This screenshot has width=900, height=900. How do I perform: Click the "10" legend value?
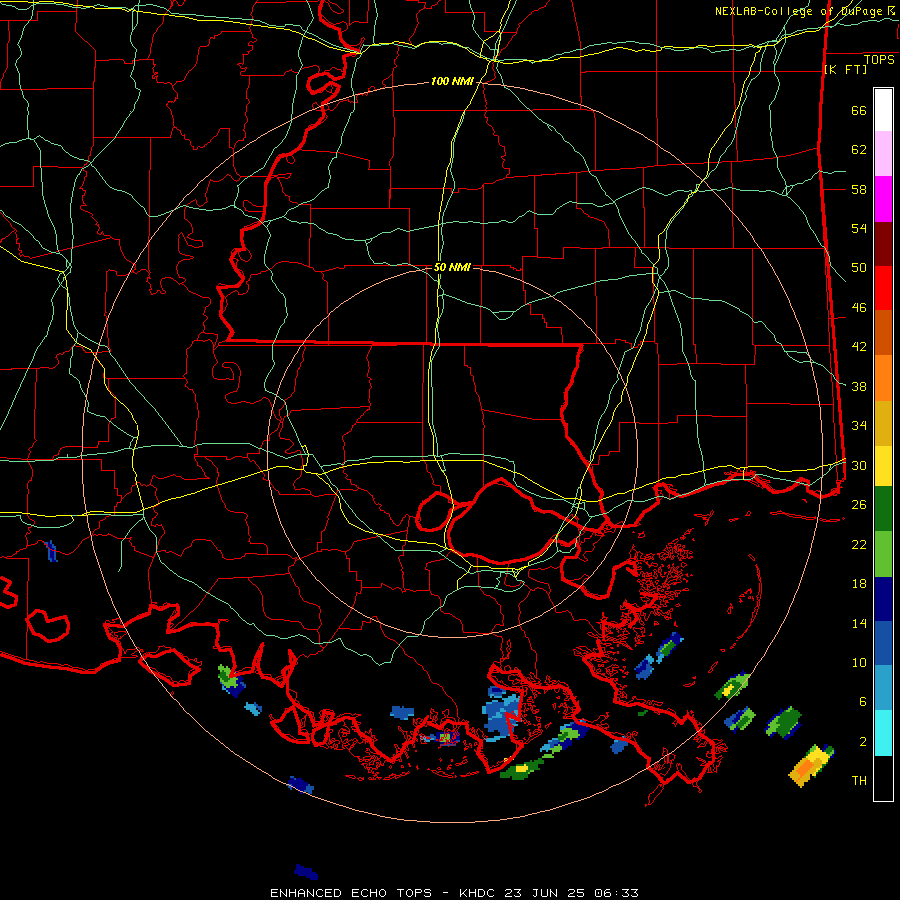pyautogui.click(x=859, y=662)
